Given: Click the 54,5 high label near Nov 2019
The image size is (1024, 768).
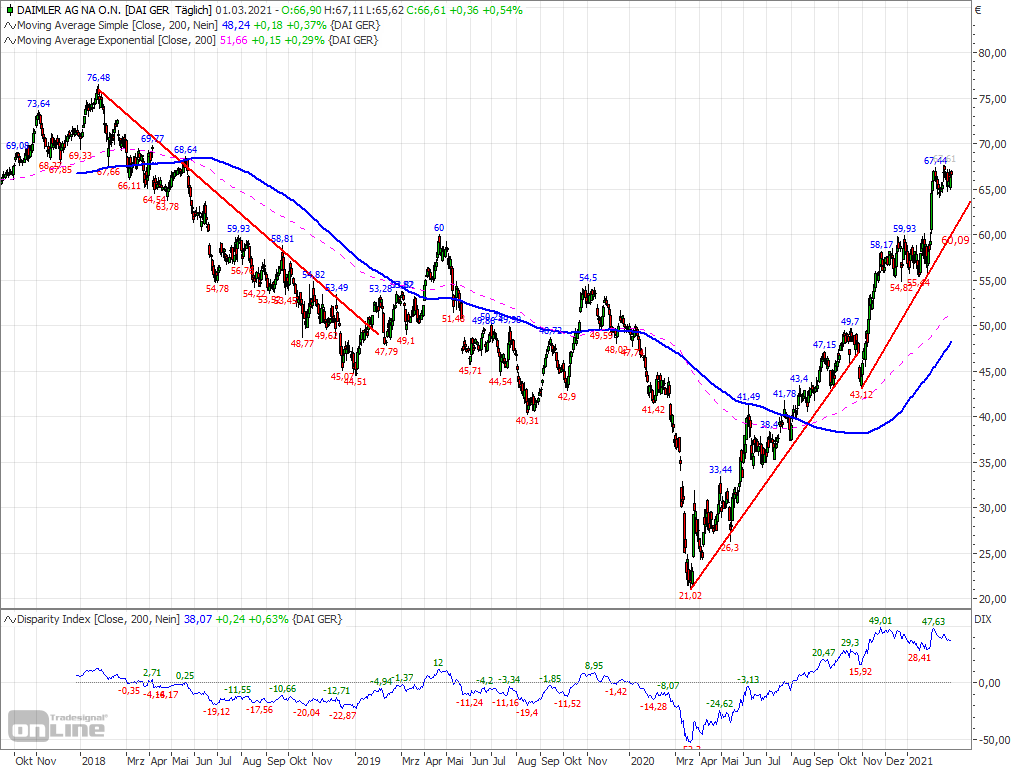Looking at the screenshot, I should pyautogui.click(x=588, y=278).
